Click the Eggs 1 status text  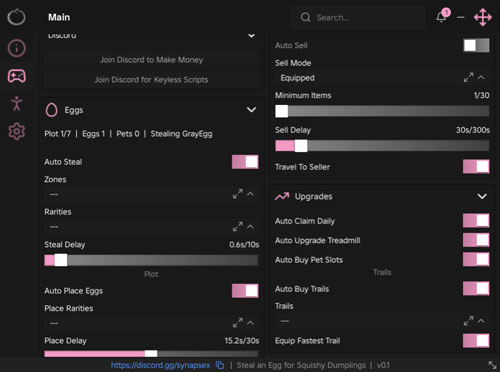click(x=93, y=134)
